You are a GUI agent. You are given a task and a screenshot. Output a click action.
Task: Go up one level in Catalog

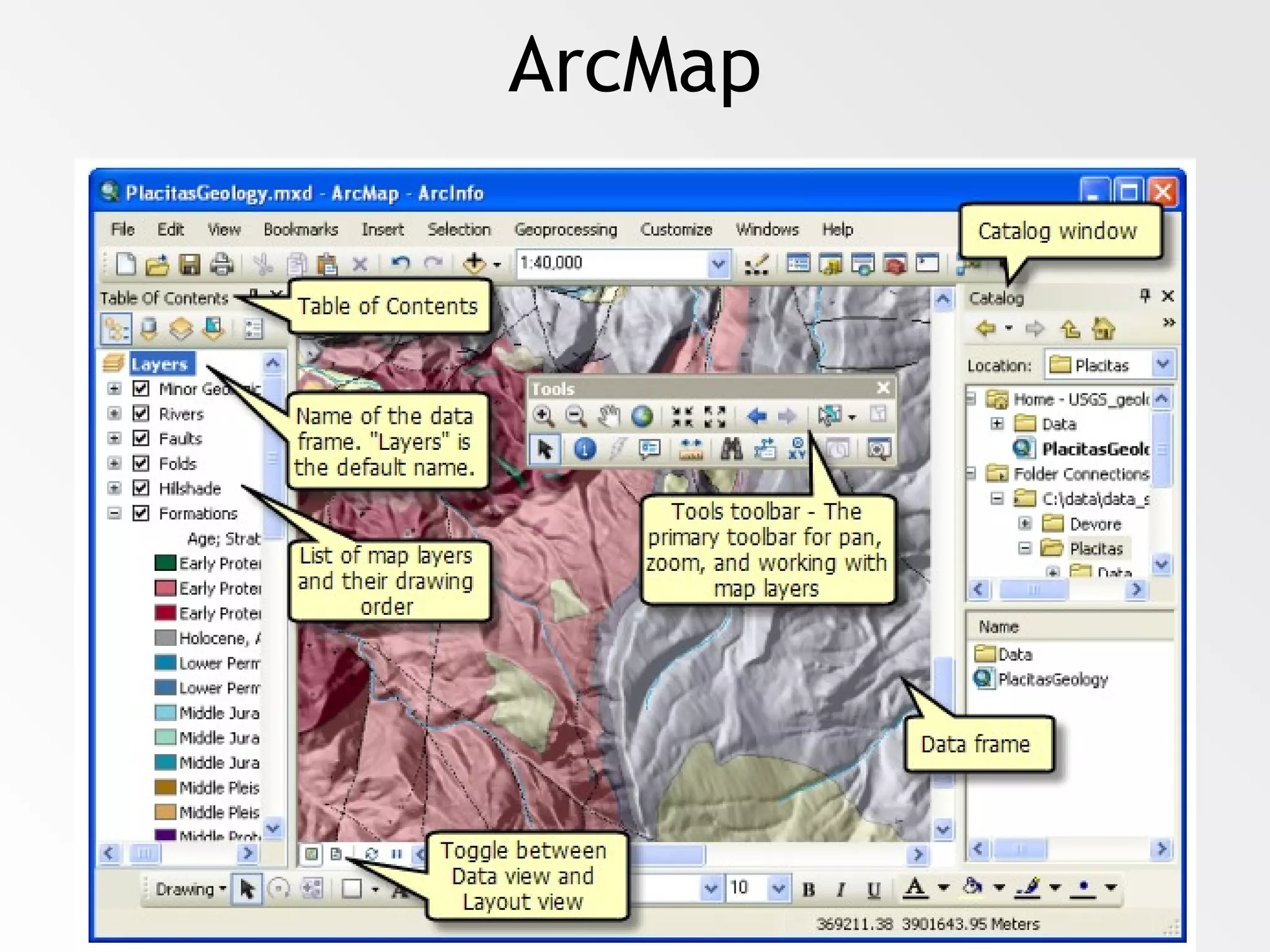pyautogui.click(x=1071, y=328)
